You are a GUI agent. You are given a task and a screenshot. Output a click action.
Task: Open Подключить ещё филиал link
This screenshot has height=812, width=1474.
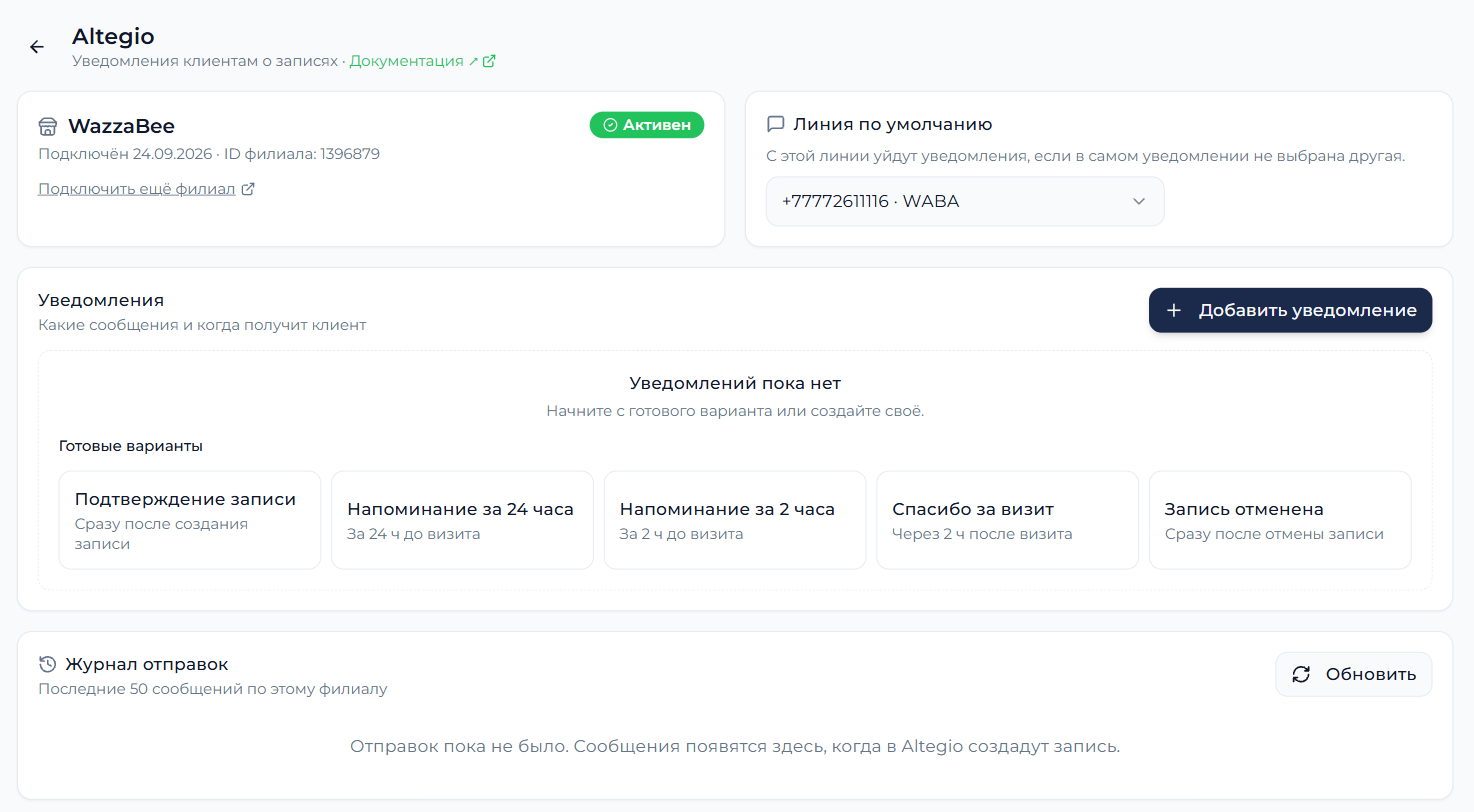[x=137, y=189]
